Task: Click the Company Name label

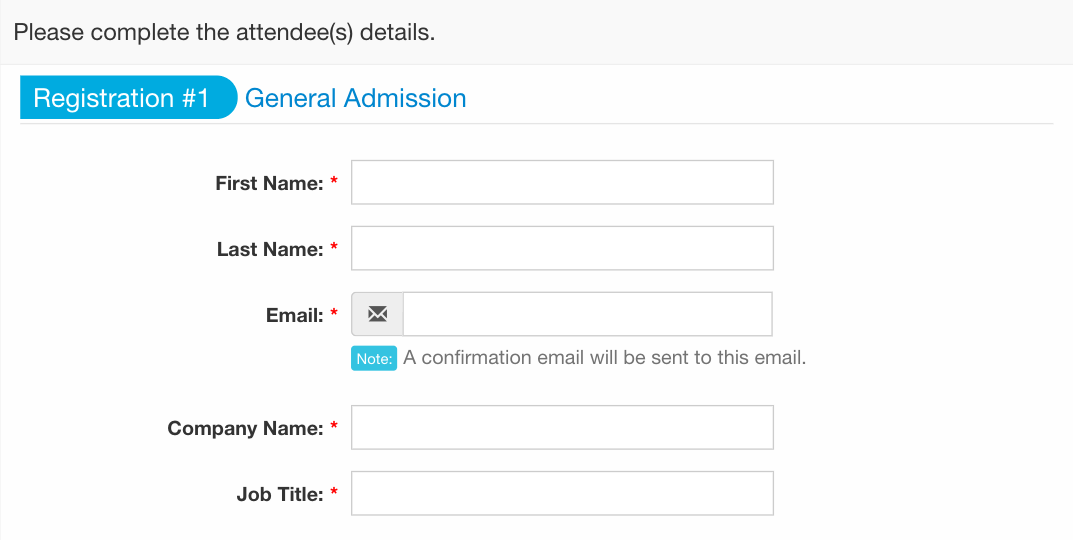Action: (x=245, y=428)
